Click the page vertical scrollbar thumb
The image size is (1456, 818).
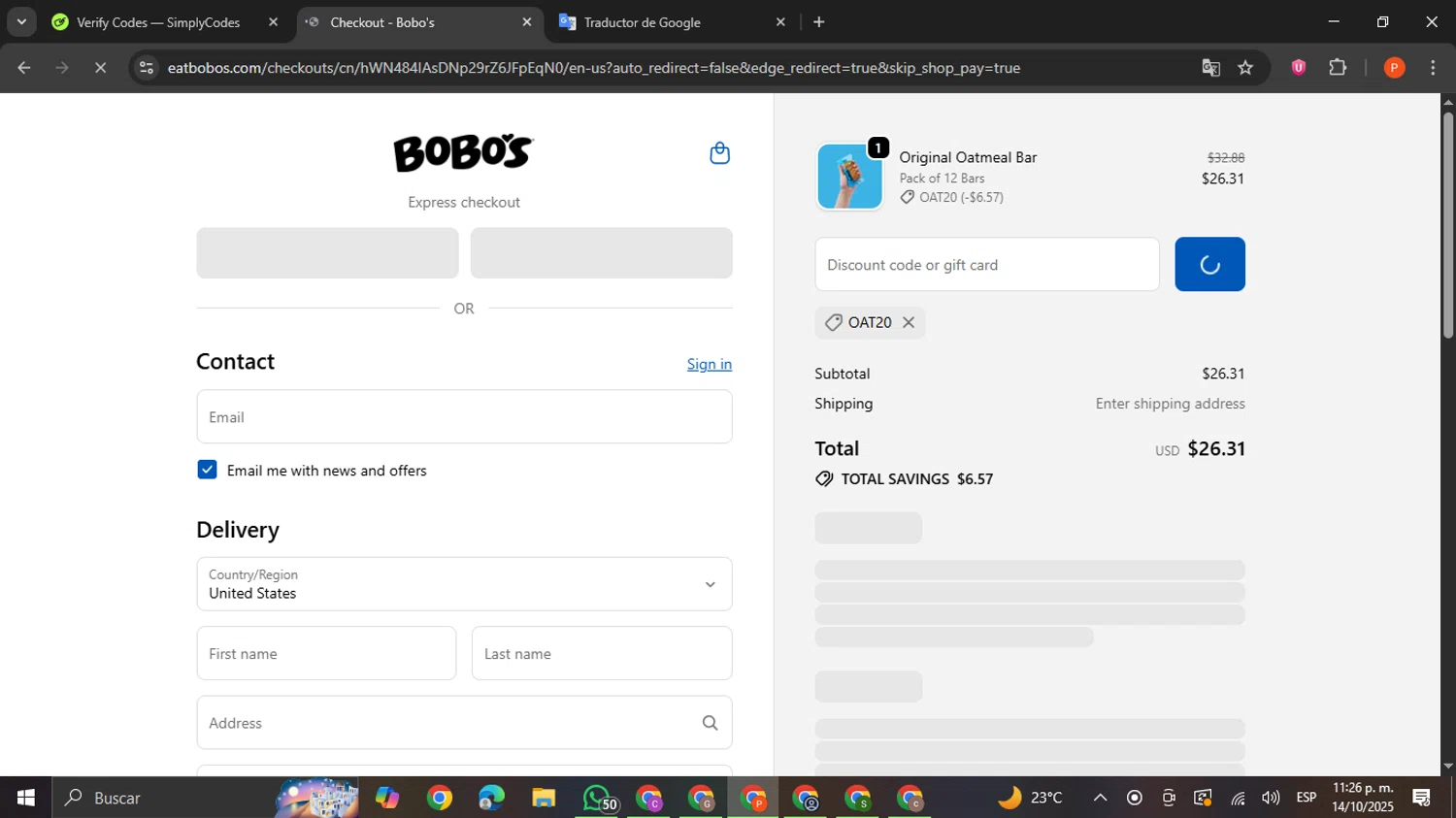[1448, 224]
